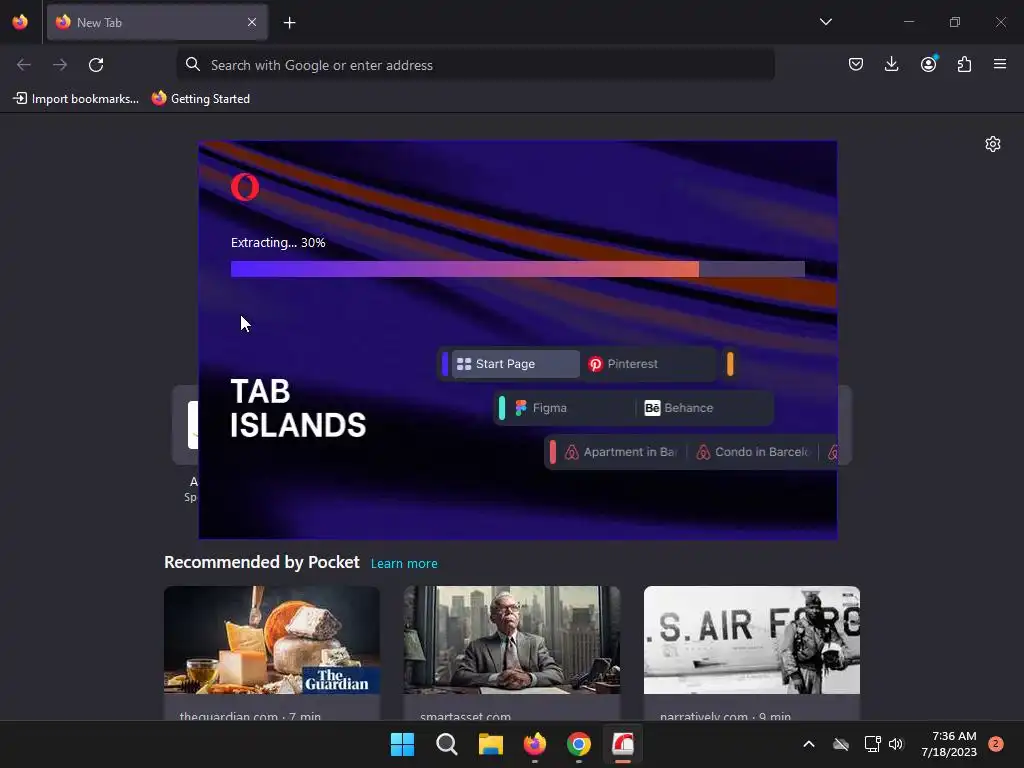This screenshot has width=1024, height=768.
Task: Open the Downloads panel
Action: click(x=891, y=64)
